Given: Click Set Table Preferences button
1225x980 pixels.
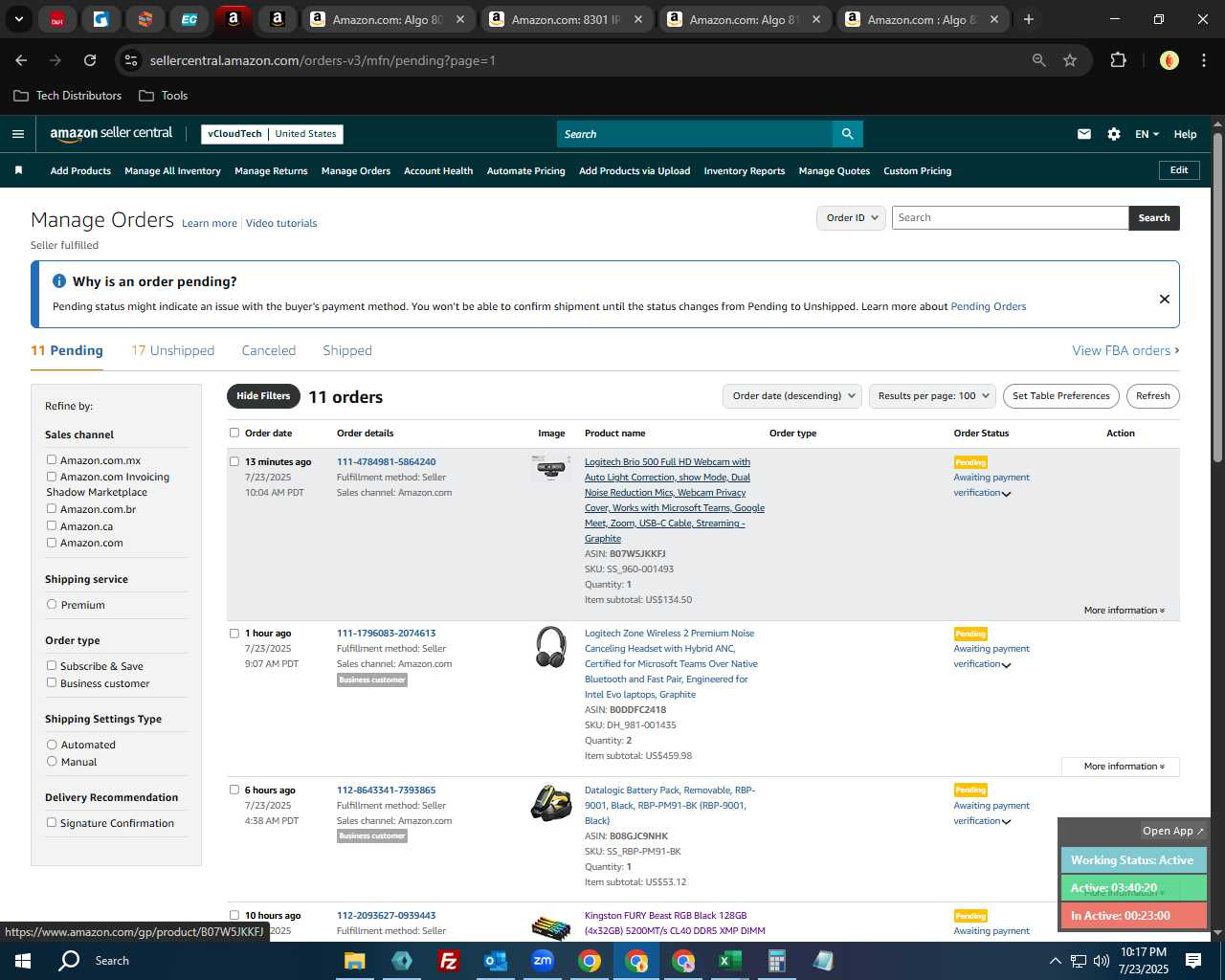Looking at the screenshot, I should click(1061, 396).
